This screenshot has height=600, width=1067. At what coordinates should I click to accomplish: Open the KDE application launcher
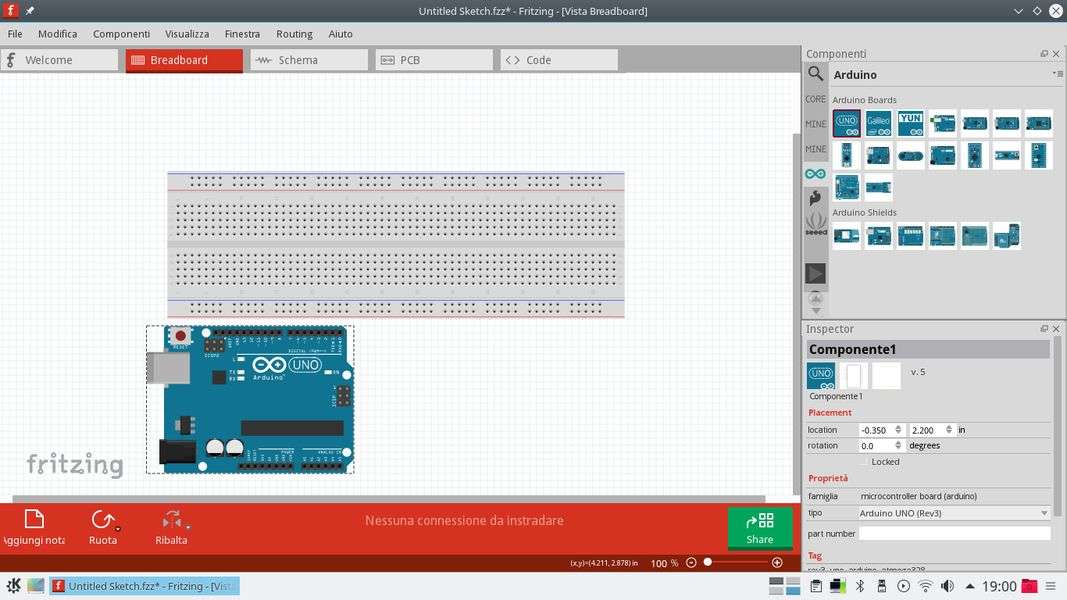(13, 586)
